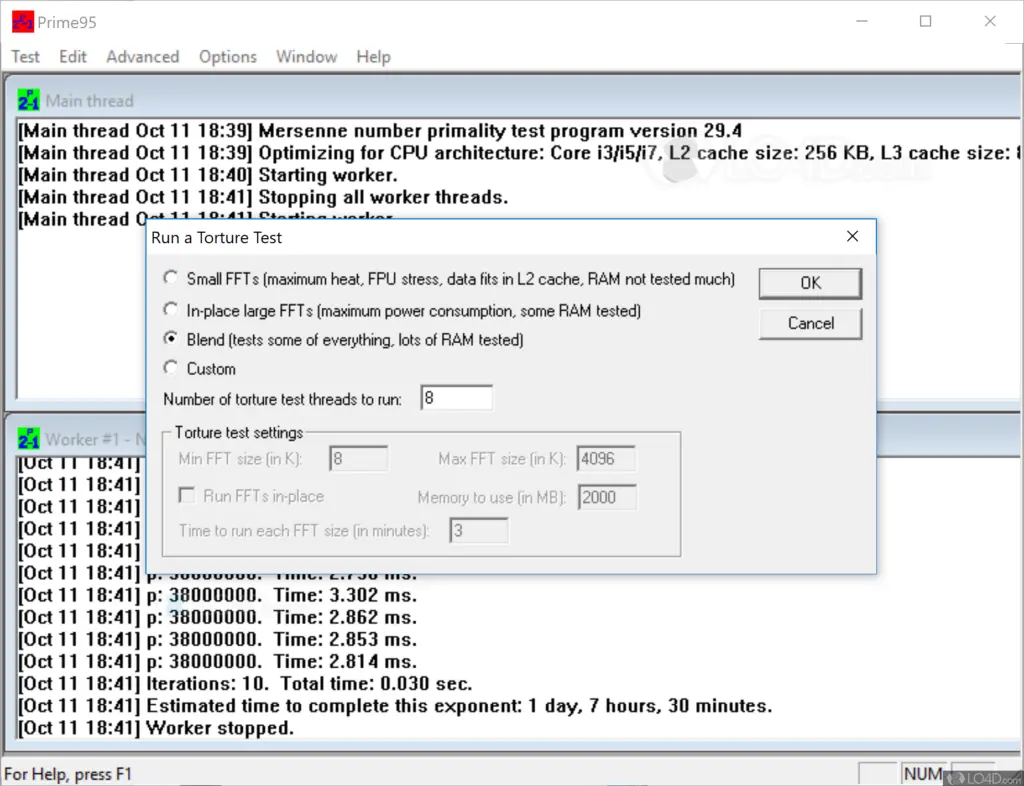Screen dimensions: 1024x786
Task: Open the Edit menu
Action: (x=72, y=57)
